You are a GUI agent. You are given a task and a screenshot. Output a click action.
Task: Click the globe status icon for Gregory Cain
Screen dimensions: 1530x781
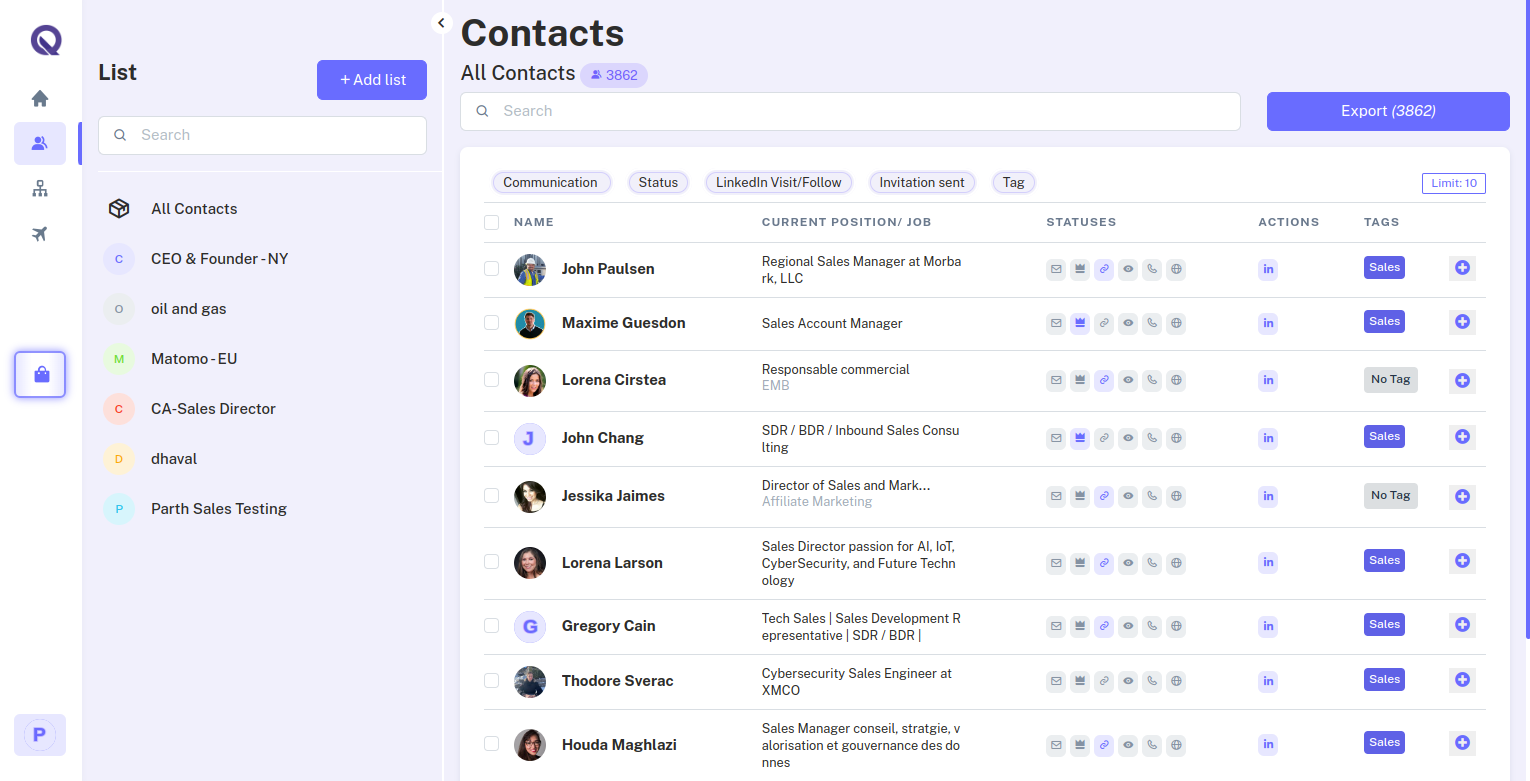[1176, 626]
